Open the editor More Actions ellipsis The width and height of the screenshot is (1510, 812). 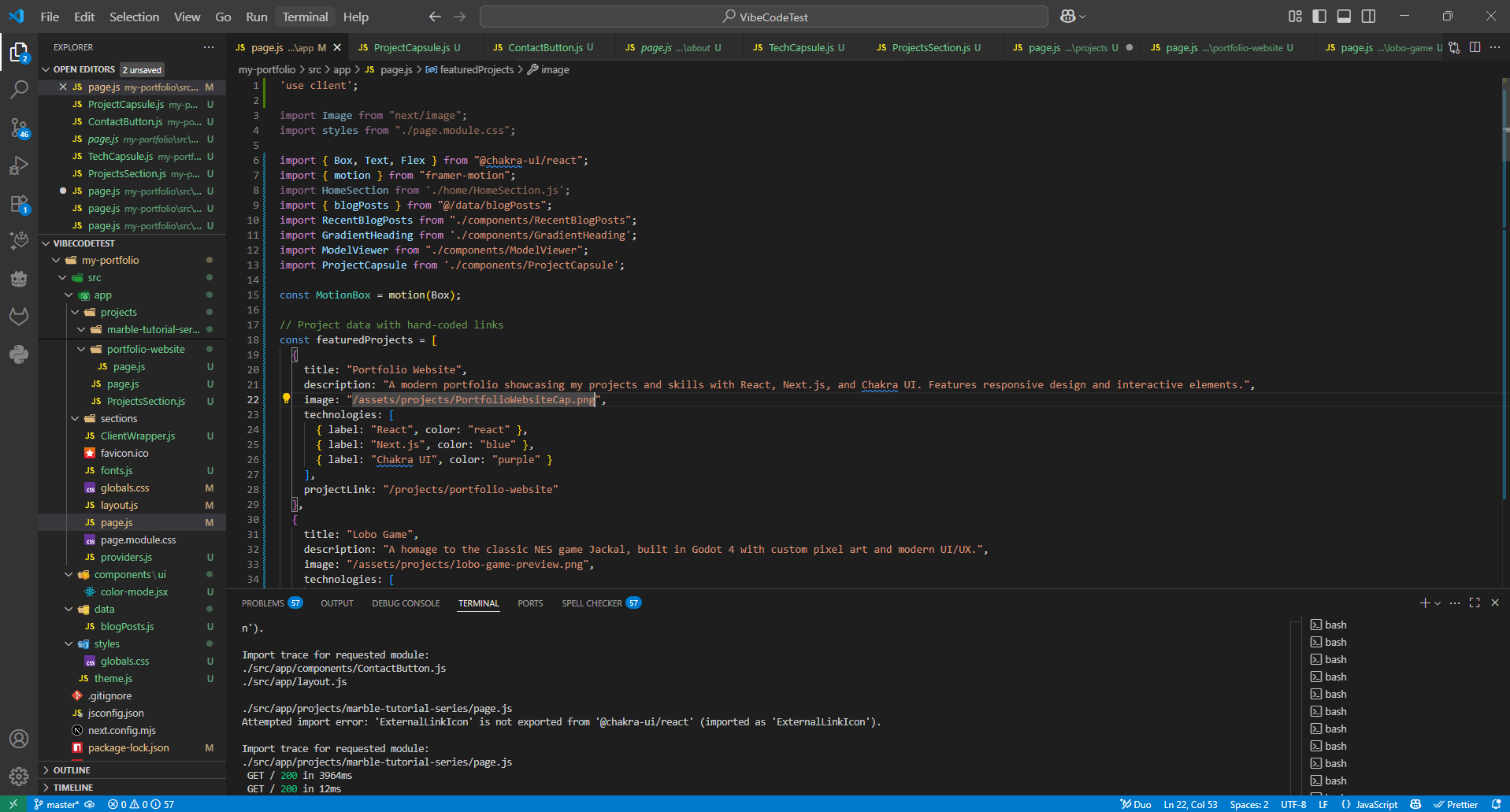1495,47
